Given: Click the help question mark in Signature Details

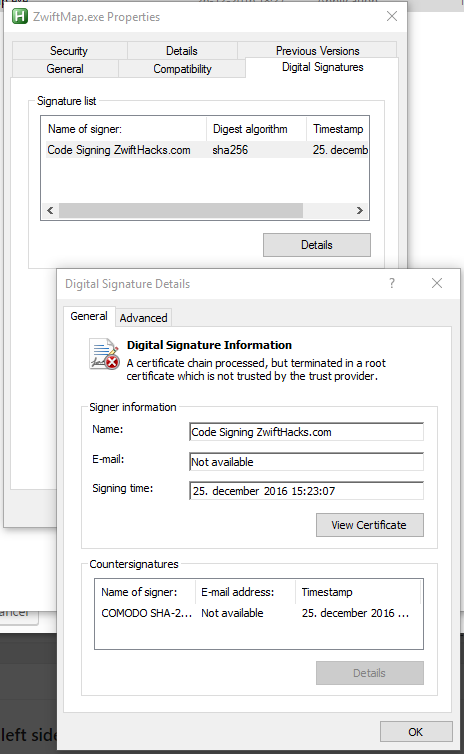Looking at the screenshot, I should [x=392, y=283].
